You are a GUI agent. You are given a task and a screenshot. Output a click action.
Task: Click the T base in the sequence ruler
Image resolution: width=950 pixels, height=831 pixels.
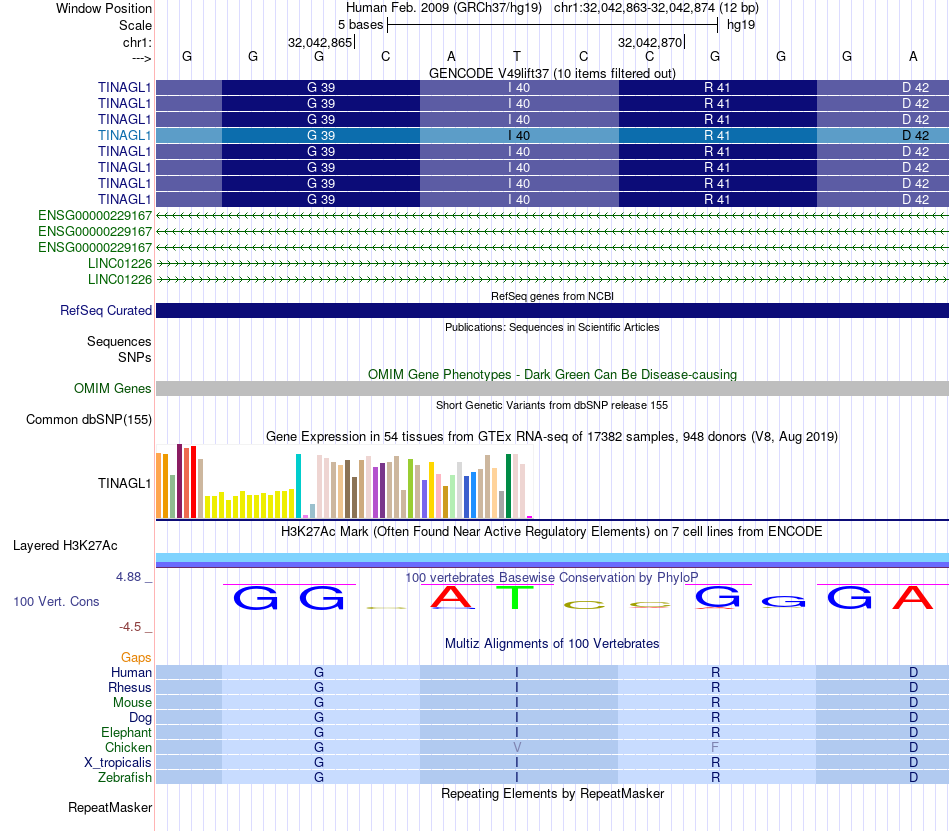[x=517, y=56]
